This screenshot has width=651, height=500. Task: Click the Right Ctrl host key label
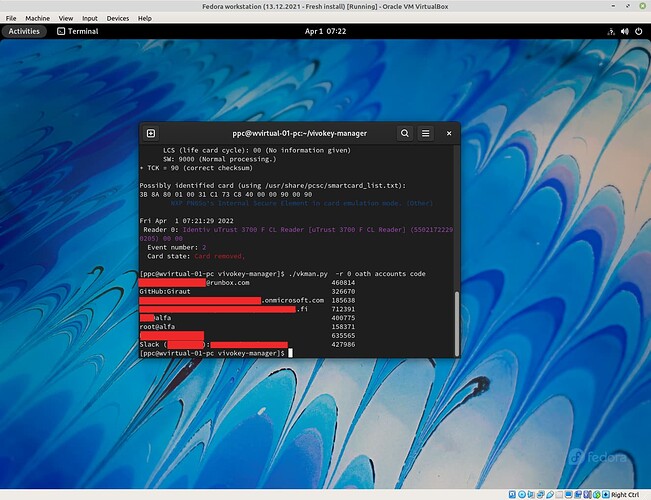(625, 495)
